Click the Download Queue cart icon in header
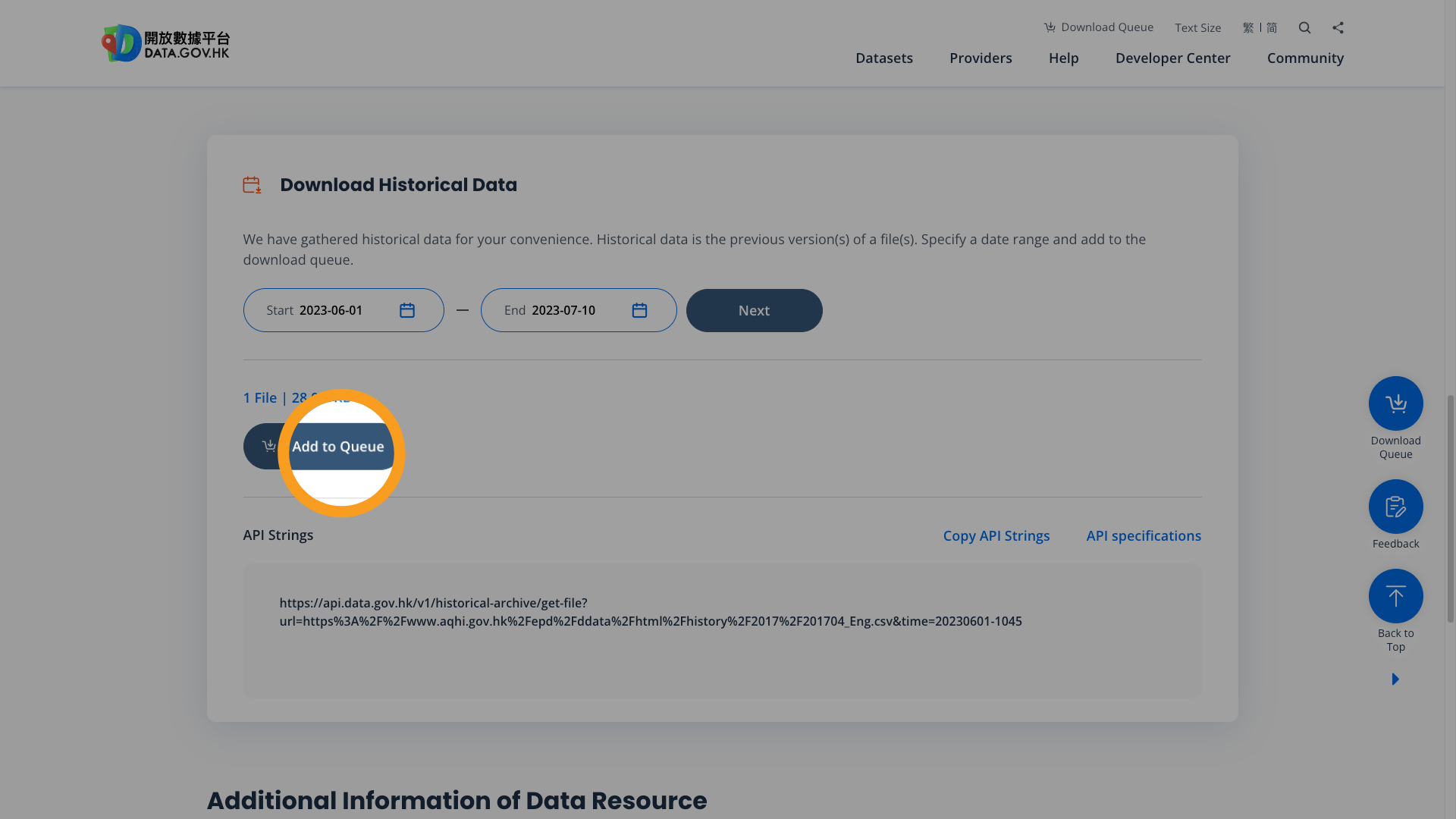 coord(1050,27)
